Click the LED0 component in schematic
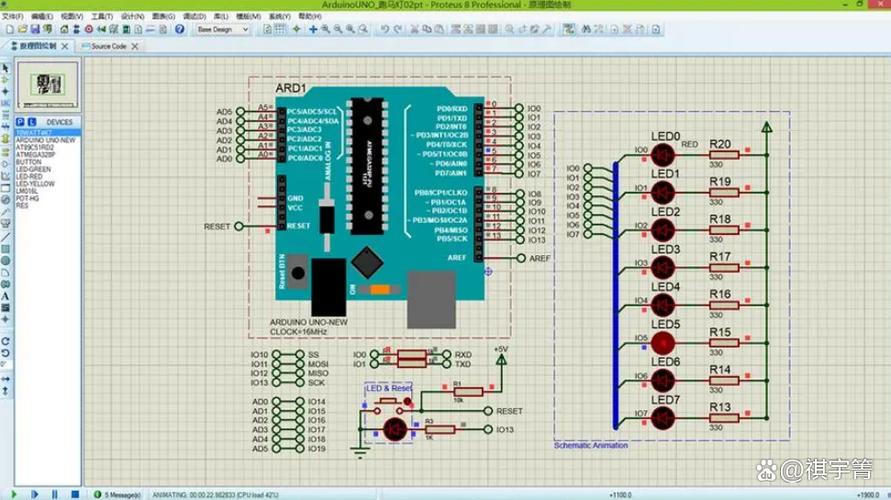 663,155
